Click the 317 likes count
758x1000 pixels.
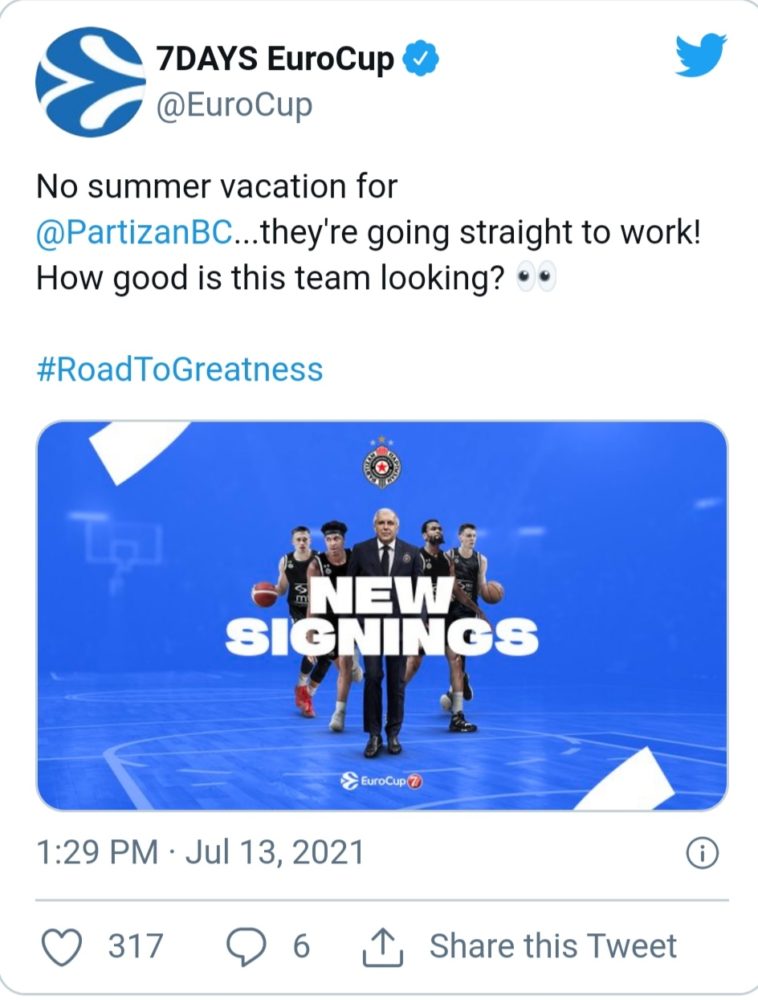click(135, 946)
